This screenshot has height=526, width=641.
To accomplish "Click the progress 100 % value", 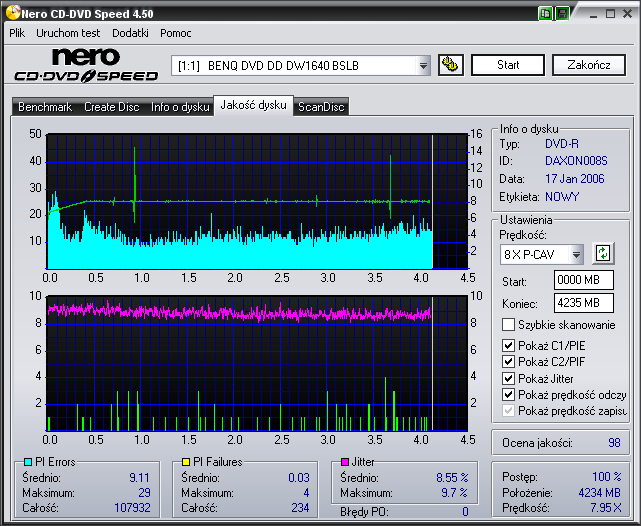I will [607, 477].
